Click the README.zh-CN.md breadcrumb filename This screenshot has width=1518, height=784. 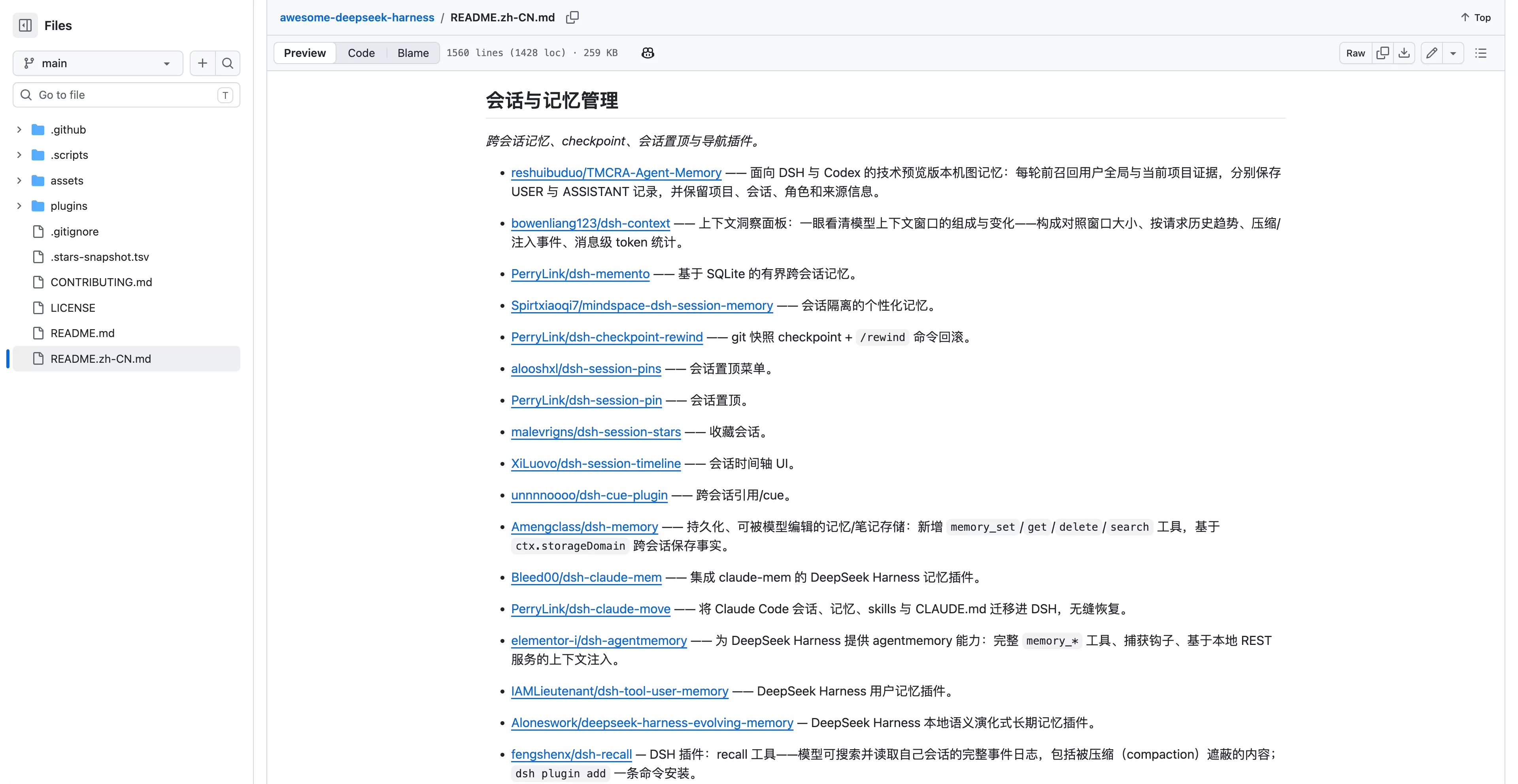(502, 18)
